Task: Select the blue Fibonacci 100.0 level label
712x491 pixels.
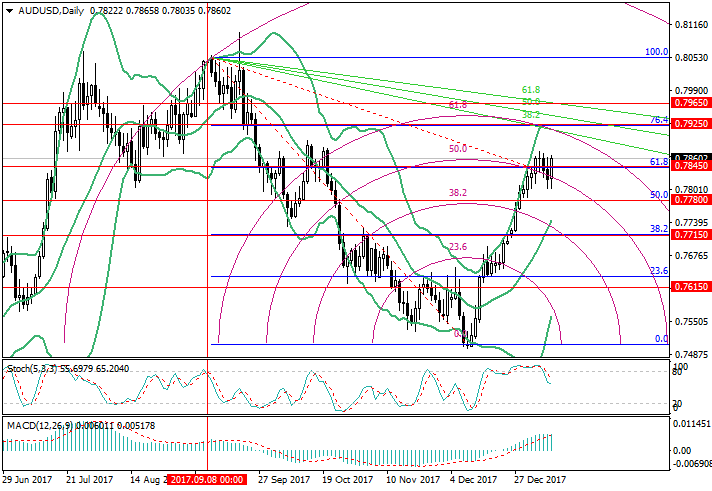Action: (x=657, y=52)
